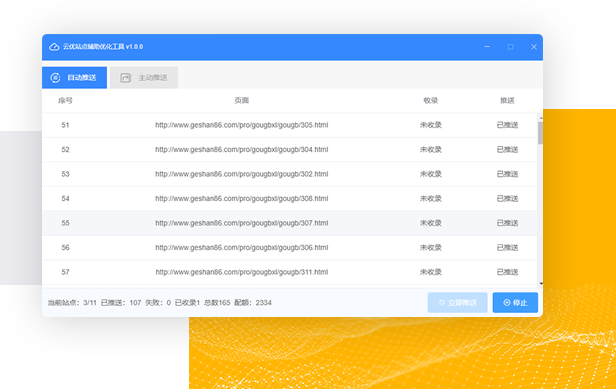Close the optimization tool window
The width and height of the screenshot is (616, 389).
534,47
